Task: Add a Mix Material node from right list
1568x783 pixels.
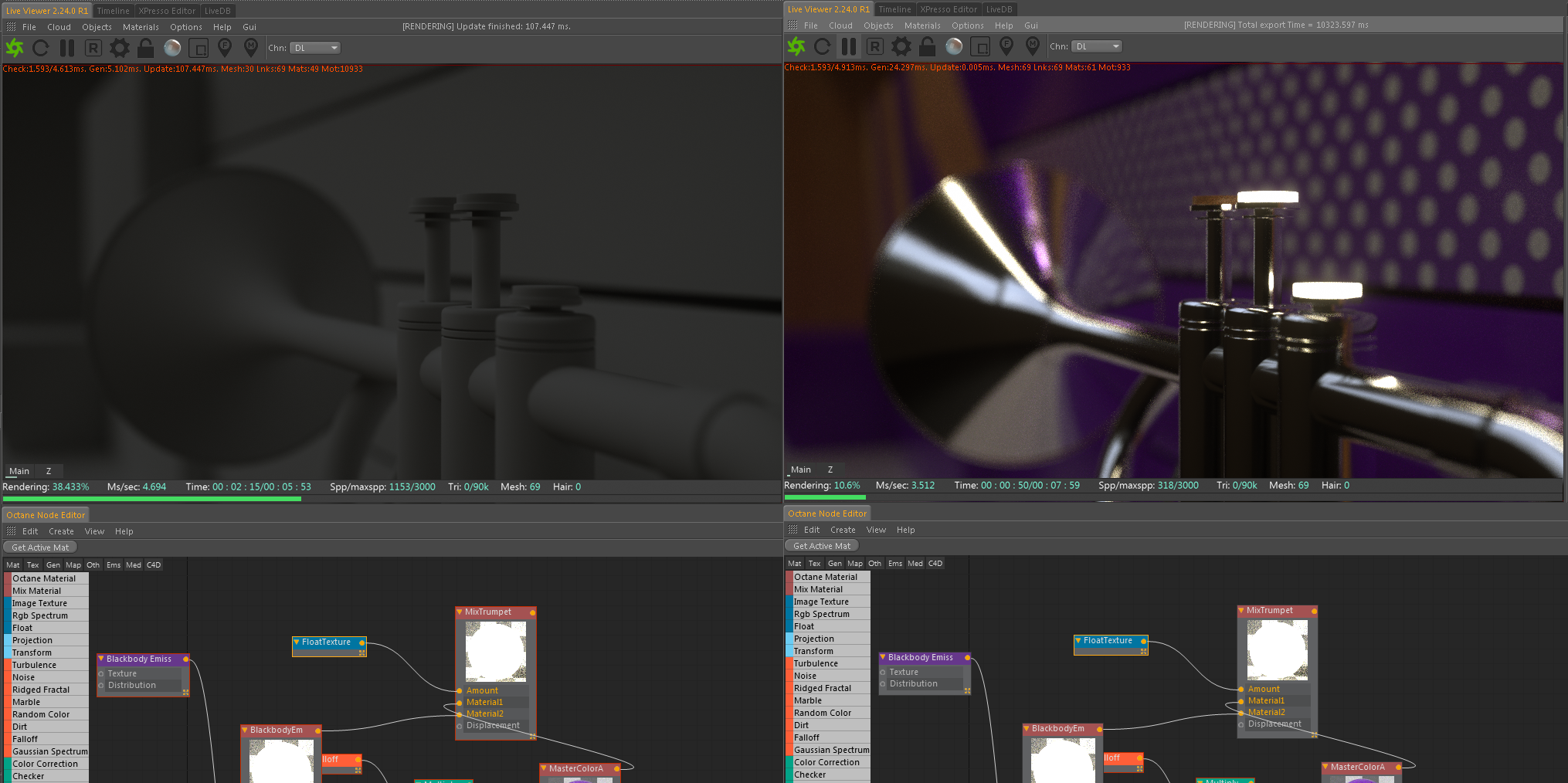Action: (x=828, y=589)
